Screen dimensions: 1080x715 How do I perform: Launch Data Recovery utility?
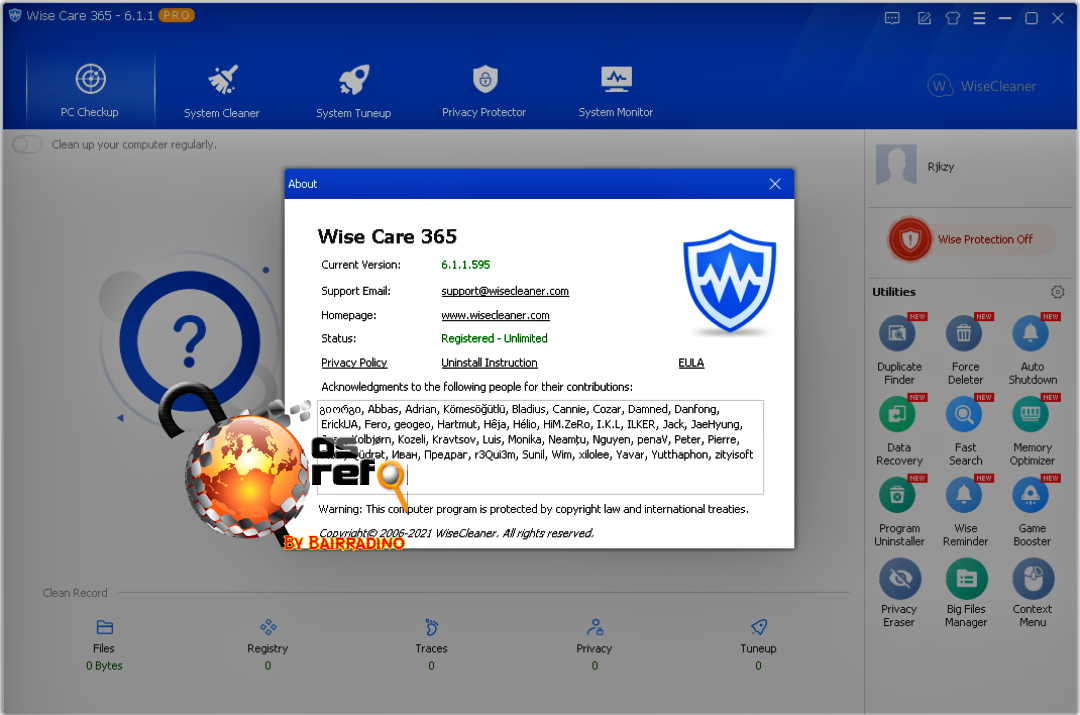(899, 430)
